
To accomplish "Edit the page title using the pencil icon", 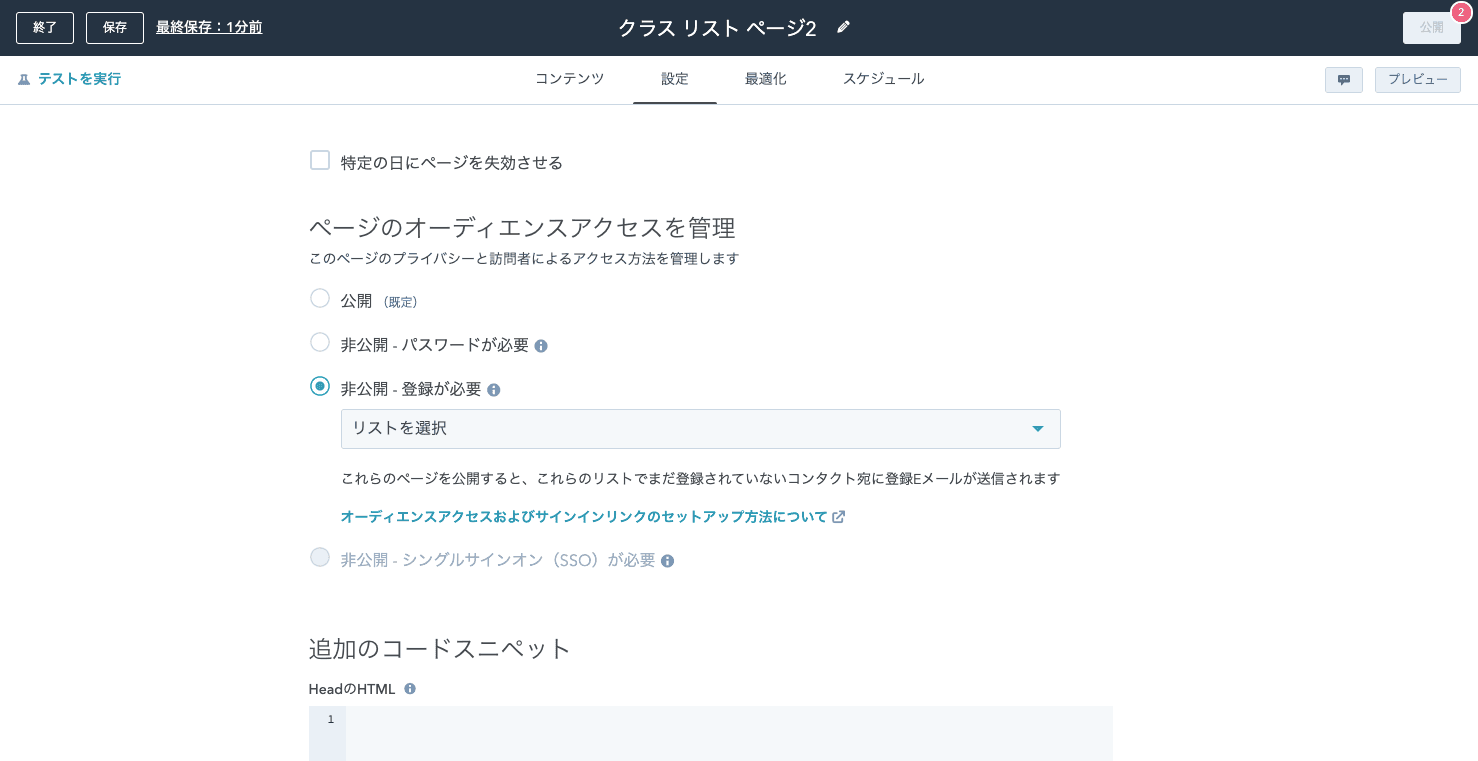I will pos(843,27).
